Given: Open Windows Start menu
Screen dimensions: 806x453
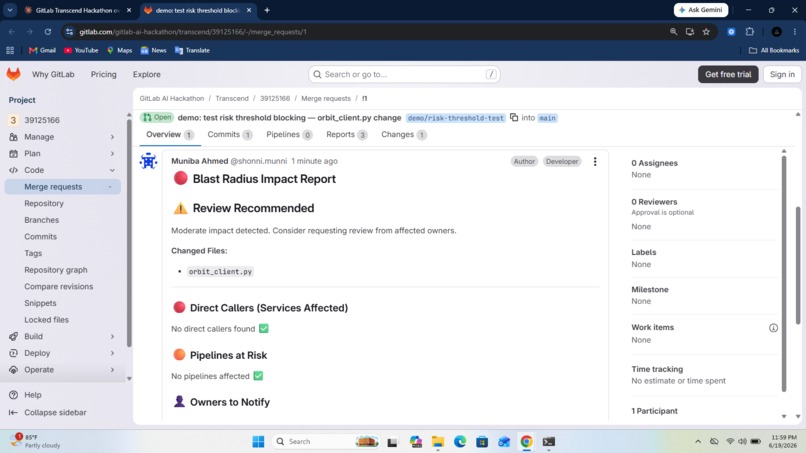Looking at the screenshot, I should [258, 442].
